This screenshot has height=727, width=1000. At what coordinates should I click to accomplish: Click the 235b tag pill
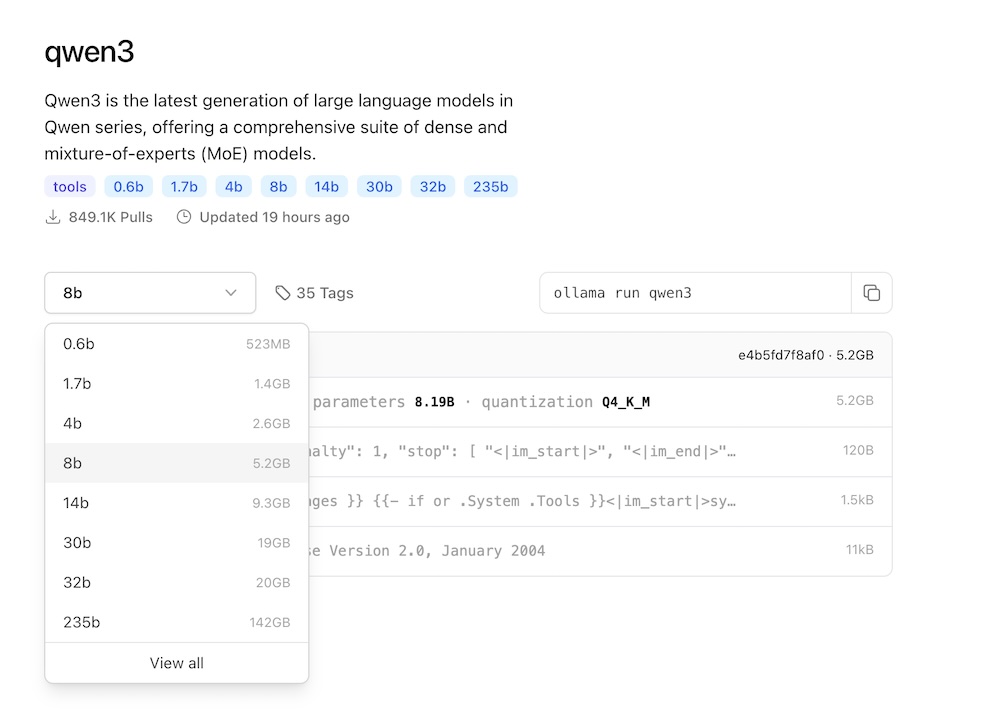pyautogui.click(x=490, y=186)
